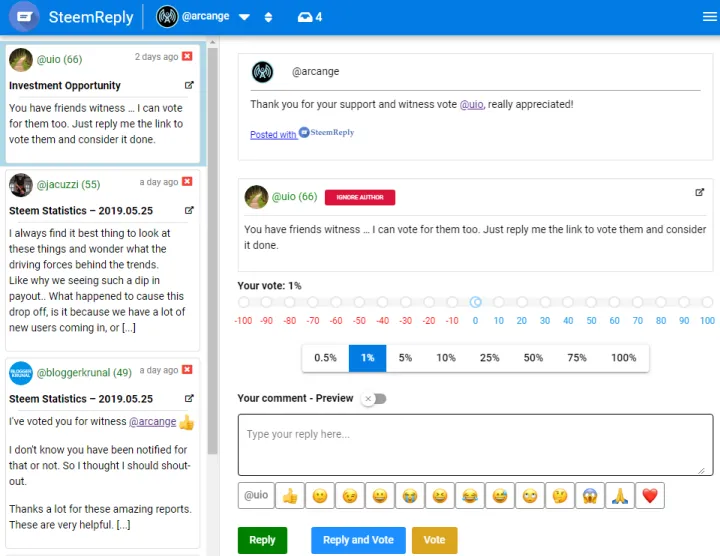Insert grinning face emoji
This screenshot has width=720, height=556.
click(380, 495)
